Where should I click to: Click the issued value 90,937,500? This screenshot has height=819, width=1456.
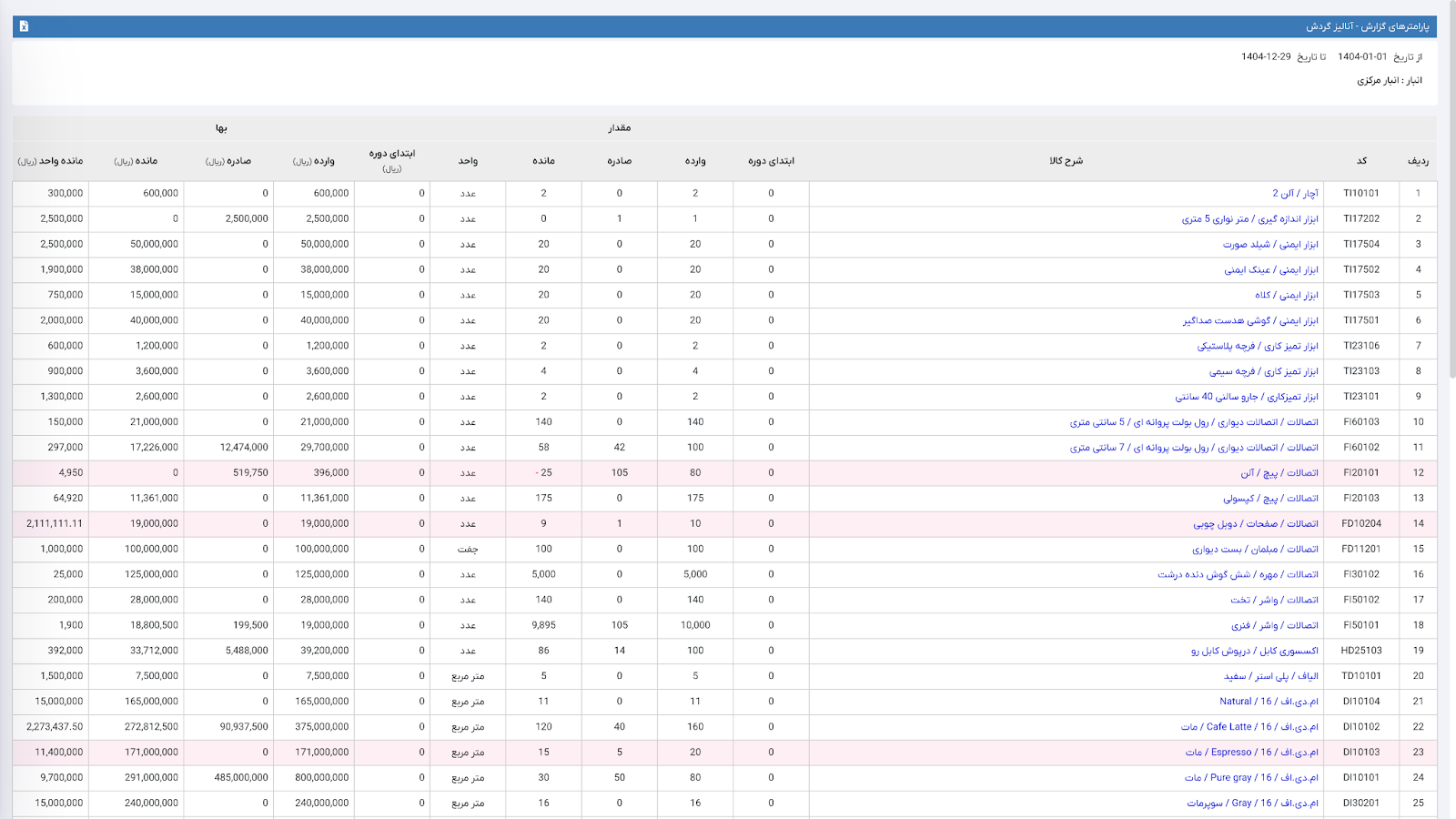click(x=244, y=727)
